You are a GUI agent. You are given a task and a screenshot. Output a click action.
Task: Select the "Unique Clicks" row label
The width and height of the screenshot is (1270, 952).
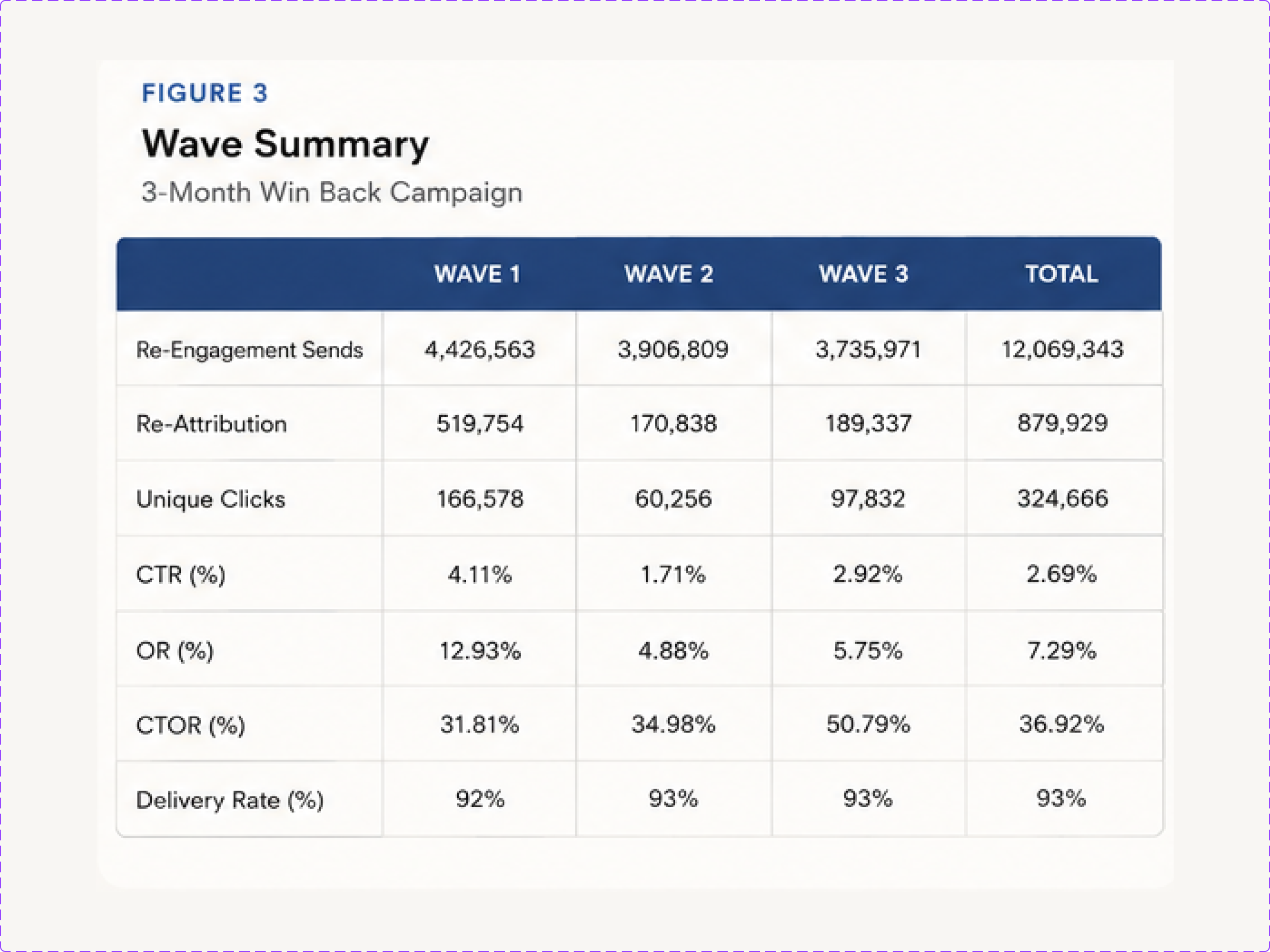(x=210, y=499)
